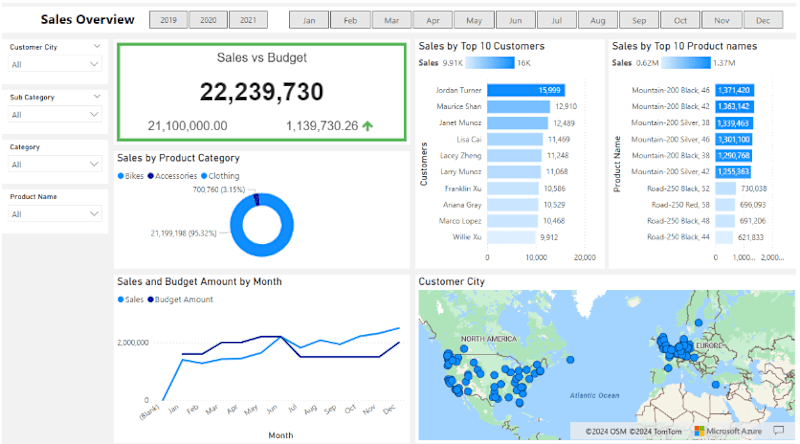Filter by month Jan
Viewport: 800px width, 444px height.
tap(309, 20)
